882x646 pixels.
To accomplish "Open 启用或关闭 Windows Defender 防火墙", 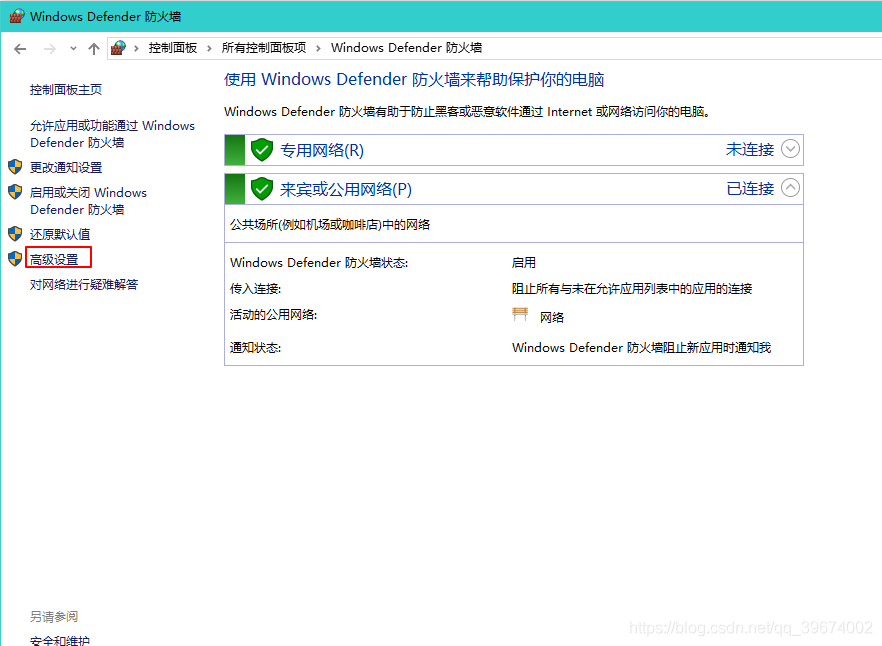I will 88,201.
